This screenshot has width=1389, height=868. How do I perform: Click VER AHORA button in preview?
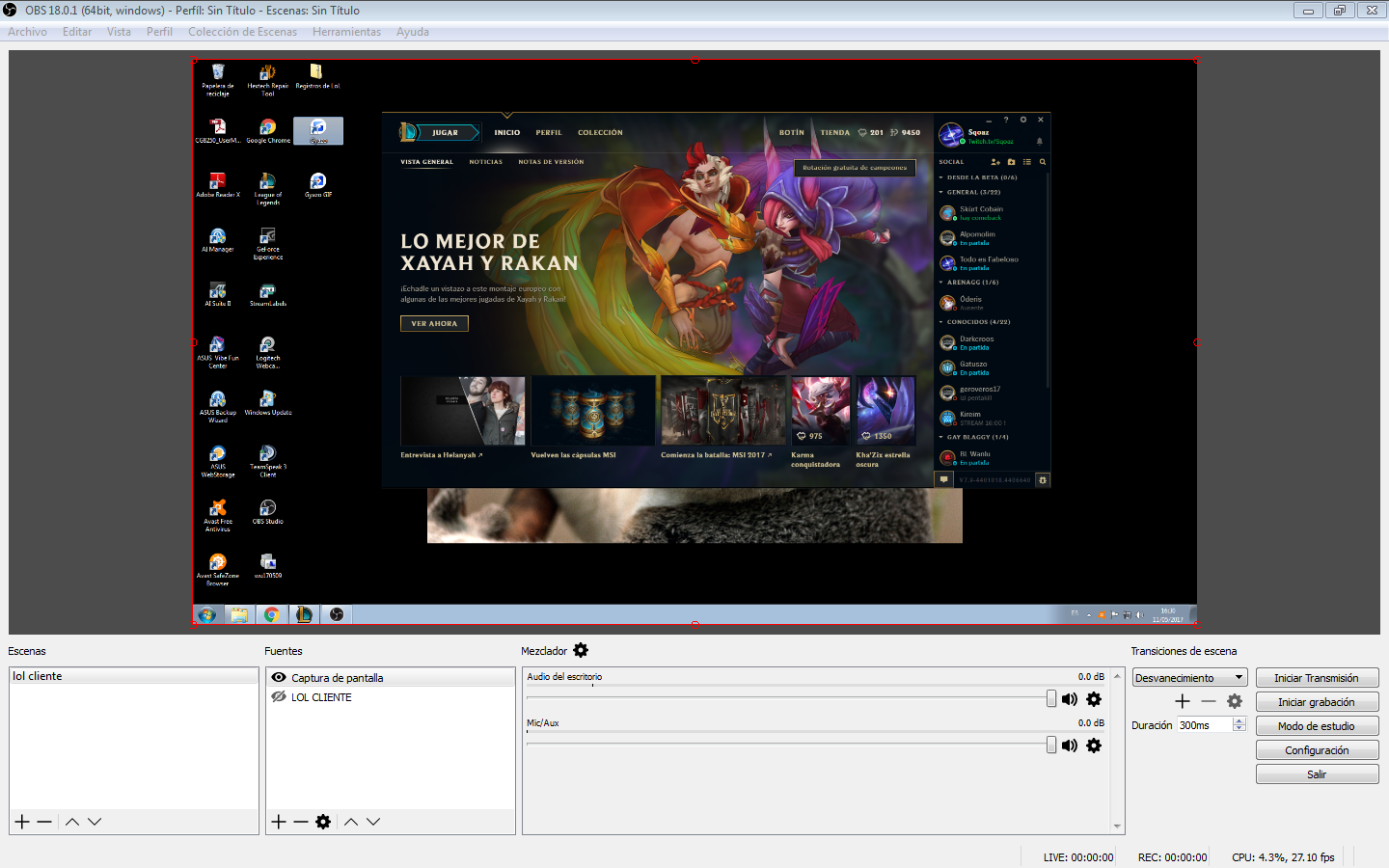point(434,324)
